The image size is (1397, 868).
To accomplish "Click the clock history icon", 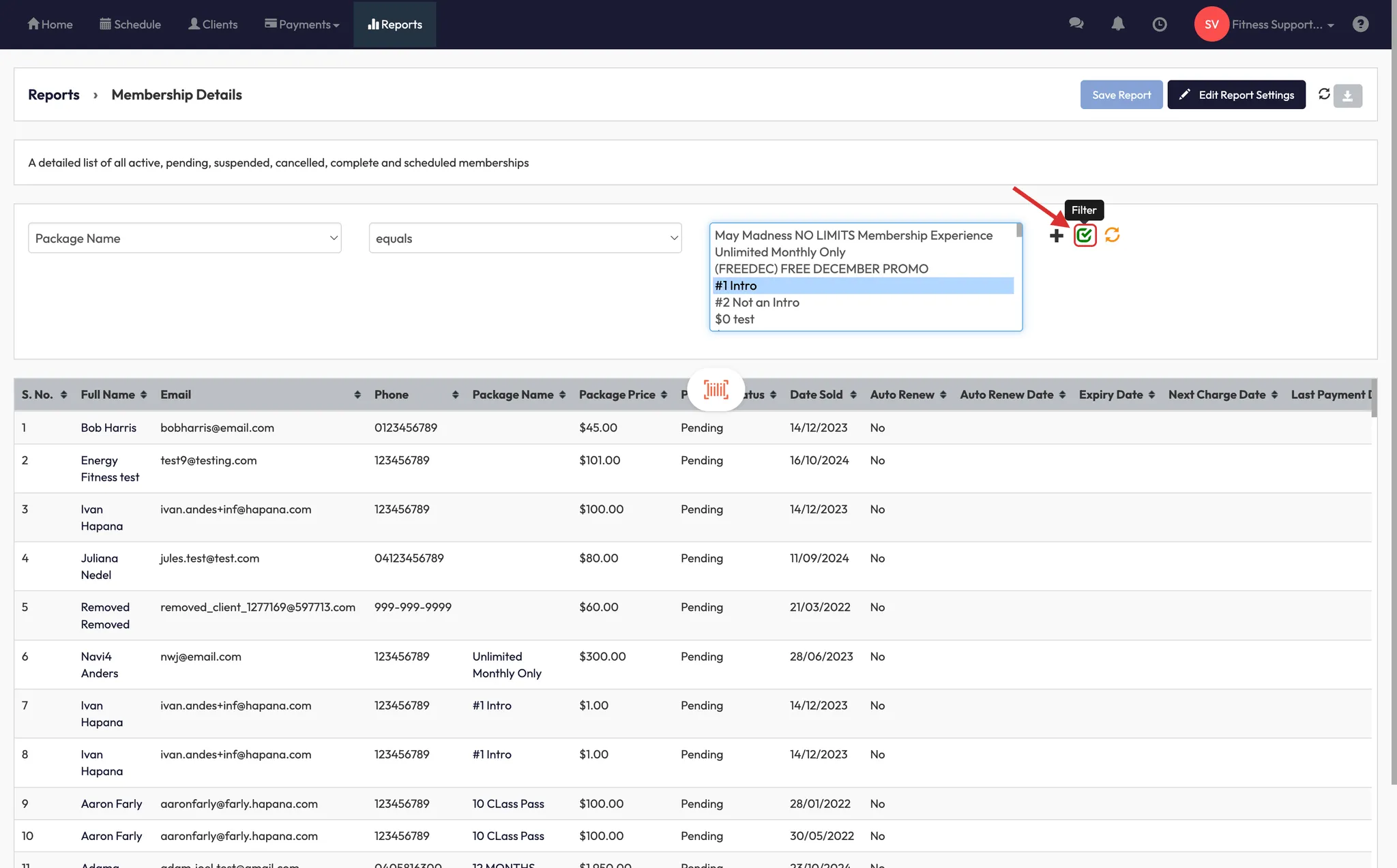I will pos(1159,25).
